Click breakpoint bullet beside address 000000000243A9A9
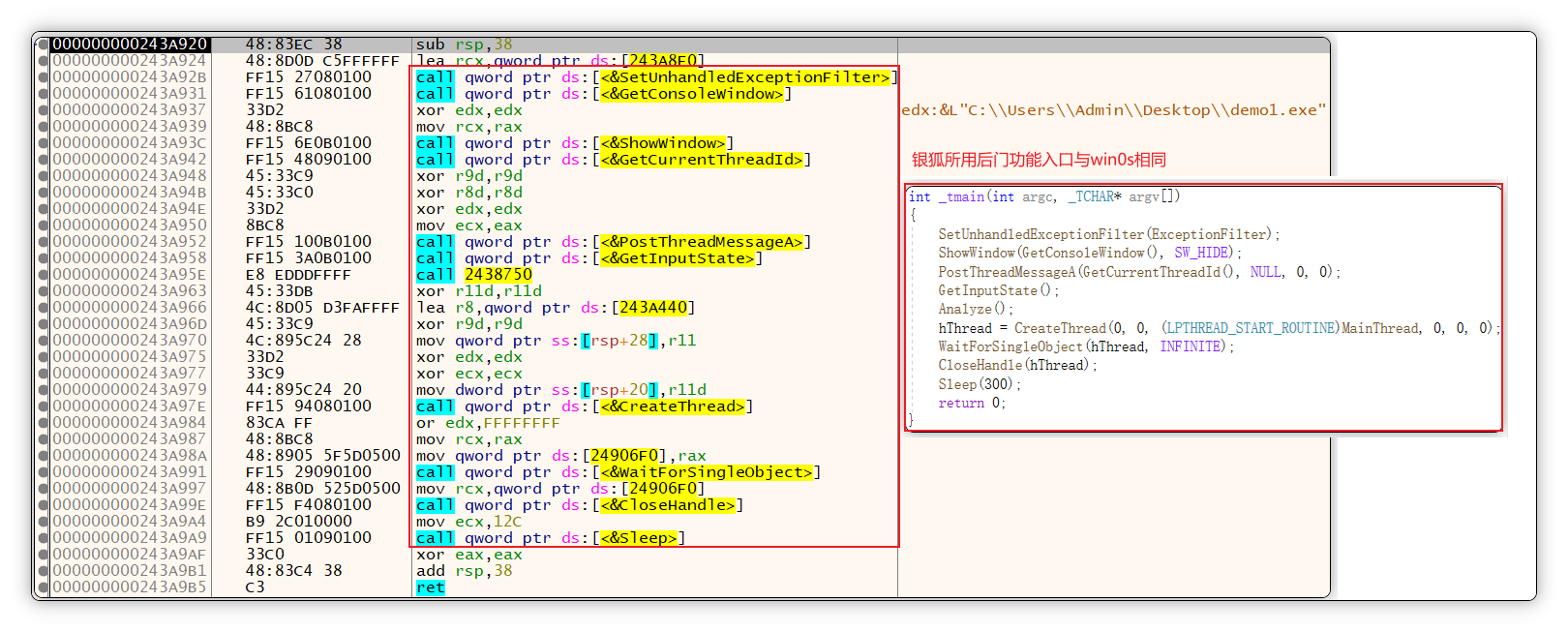Viewport: 1568px width, 632px height. (44, 538)
